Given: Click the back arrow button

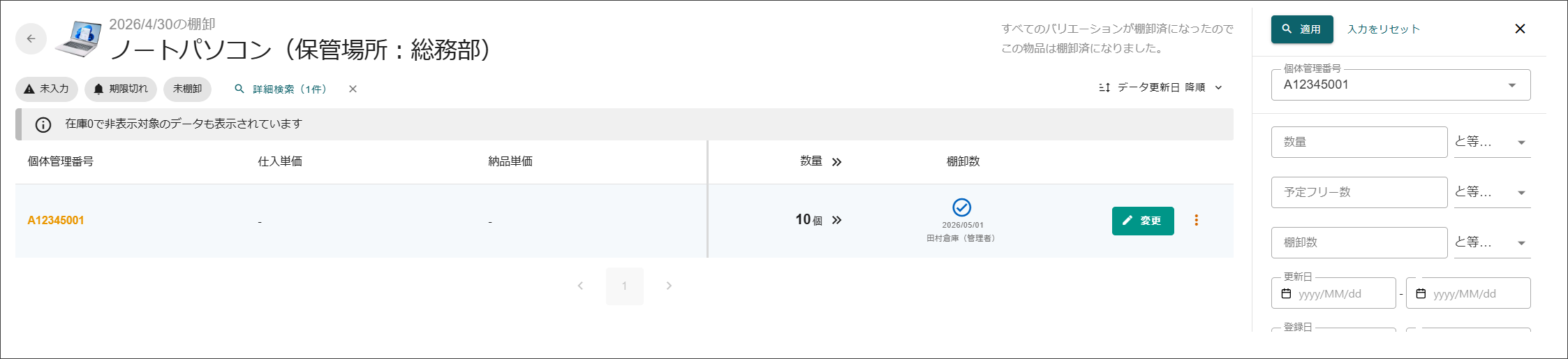Looking at the screenshot, I should point(31,39).
